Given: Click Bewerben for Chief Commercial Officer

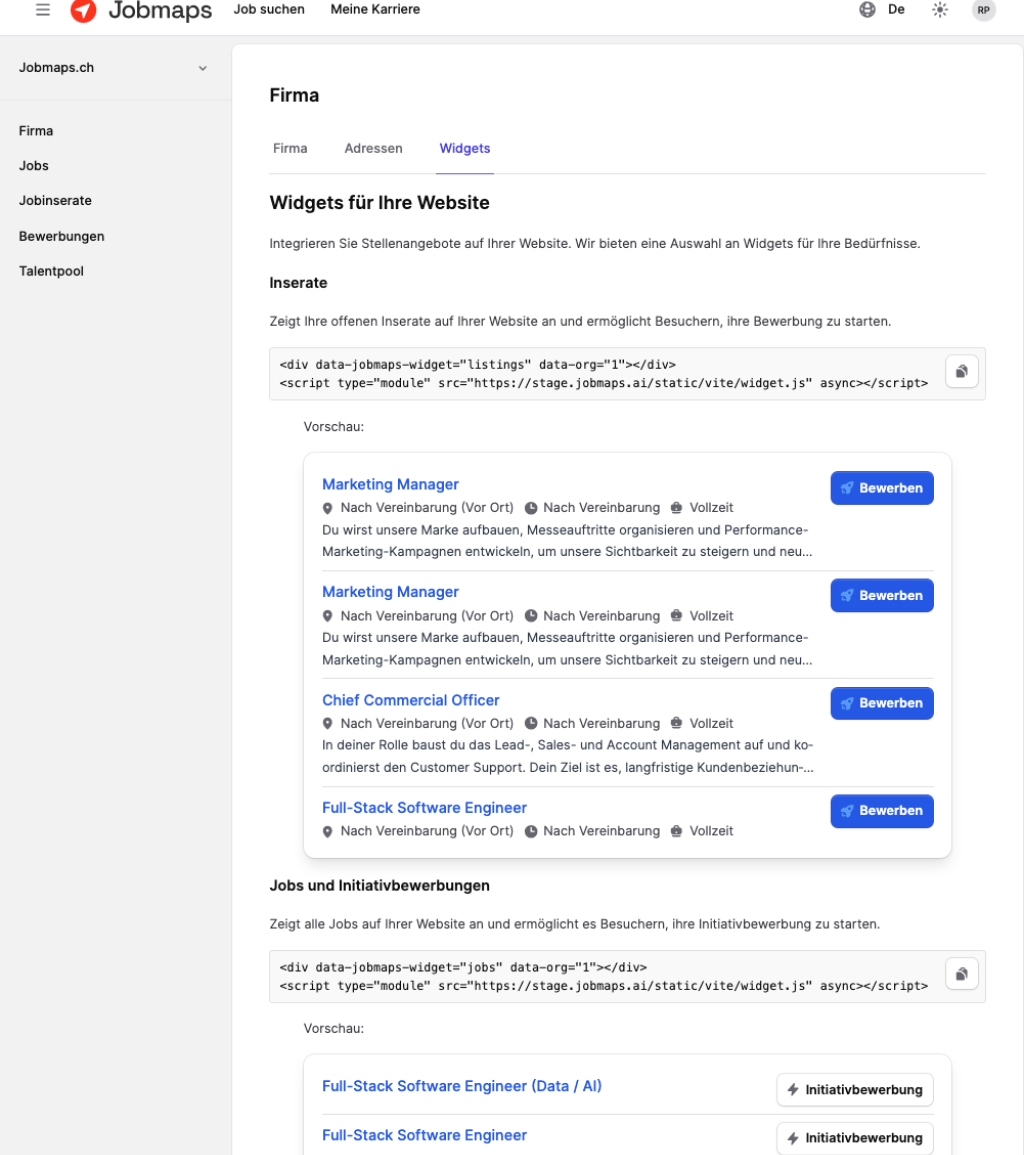Looking at the screenshot, I should pos(881,703).
